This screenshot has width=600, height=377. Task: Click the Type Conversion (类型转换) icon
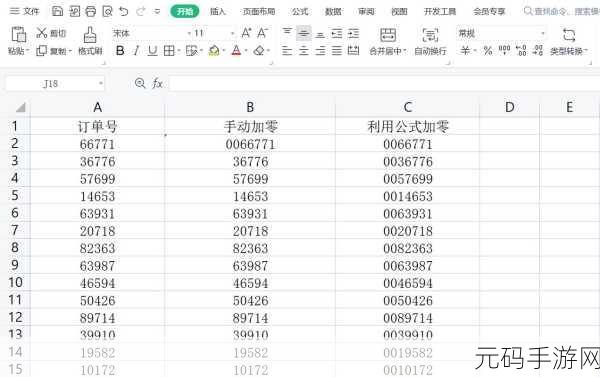pyautogui.click(x=569, y=35)
